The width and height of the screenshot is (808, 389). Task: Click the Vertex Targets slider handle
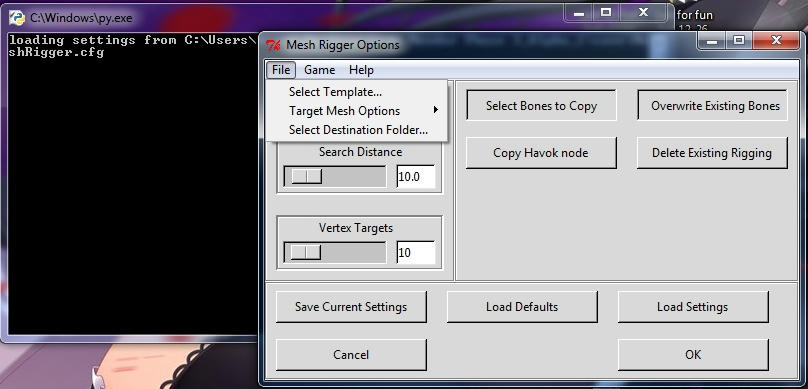point(306,252)
